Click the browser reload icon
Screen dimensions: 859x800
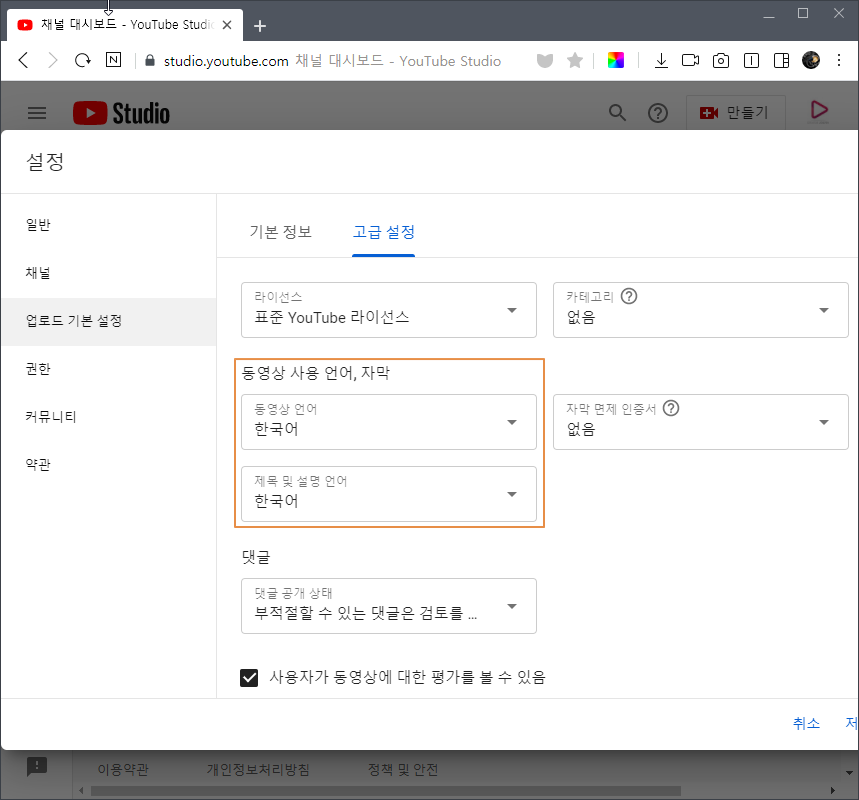[83, 60]
